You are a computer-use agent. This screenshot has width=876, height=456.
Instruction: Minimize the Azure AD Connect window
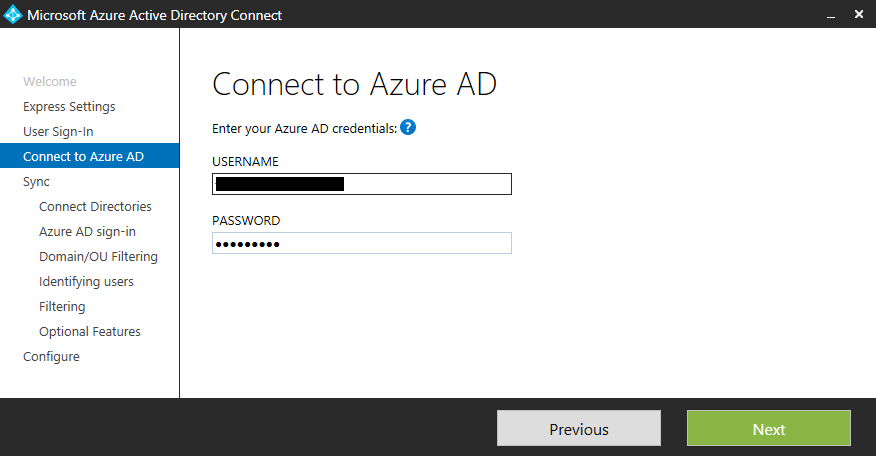831,15
